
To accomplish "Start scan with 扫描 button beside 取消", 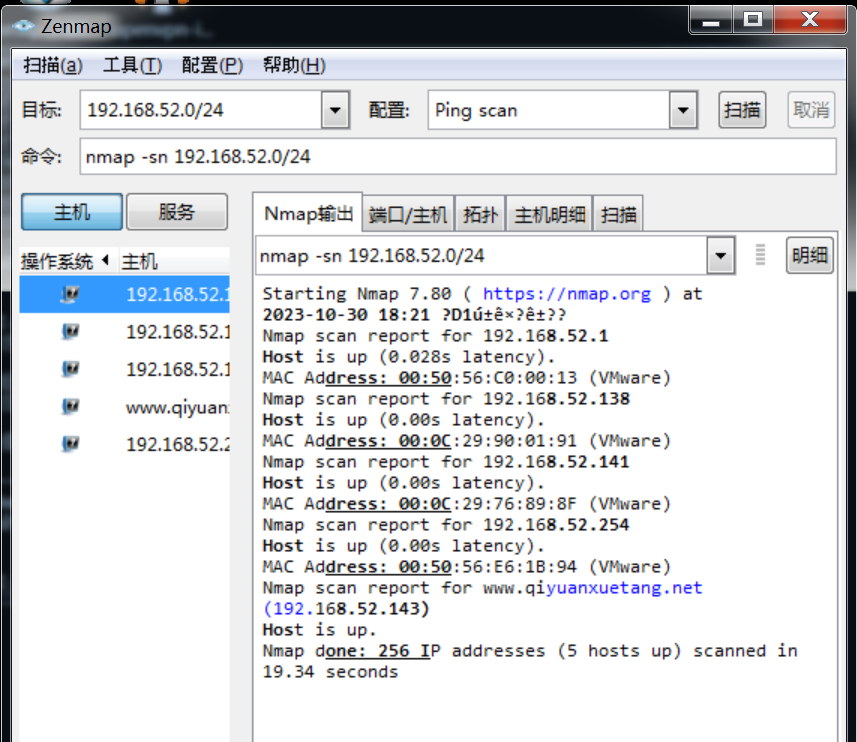I will tap(742, 110).
